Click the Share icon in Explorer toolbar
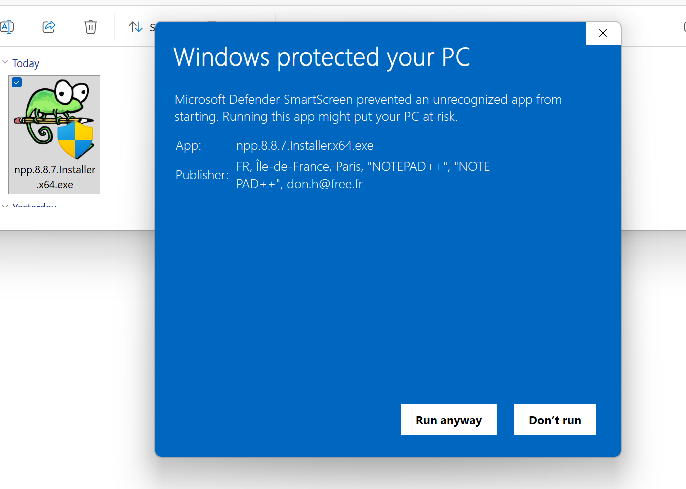686x489 pixels. pos(48,27)
